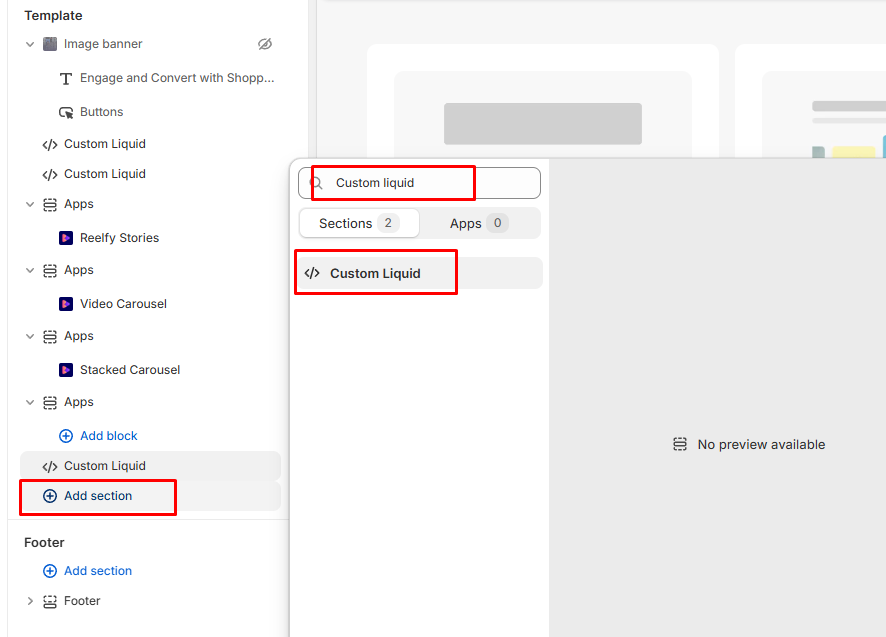Click the Add block link
The height and width of the screenshot is (637, 886).
[108, 436]
